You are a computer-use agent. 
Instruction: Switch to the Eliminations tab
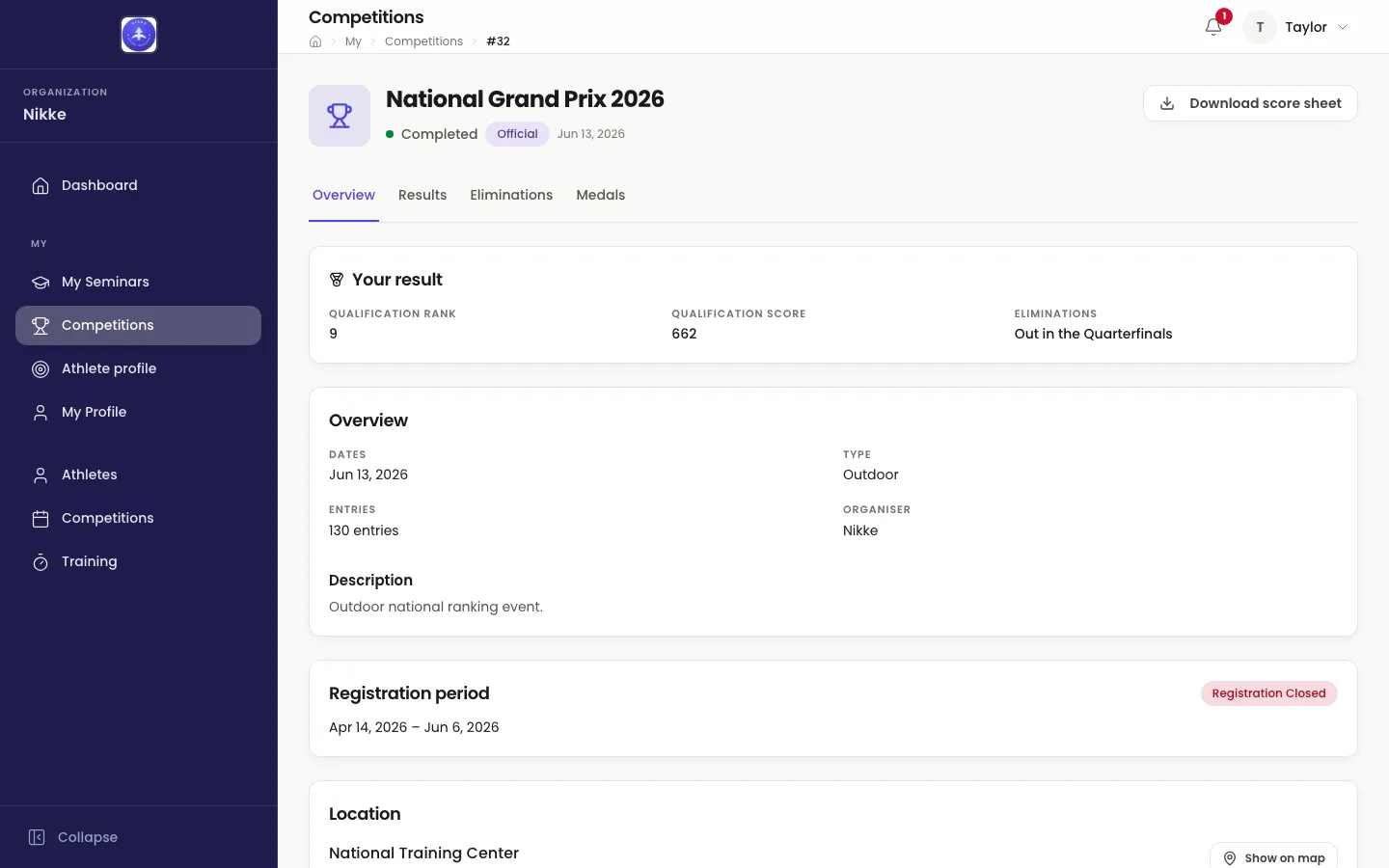point(511,195)
